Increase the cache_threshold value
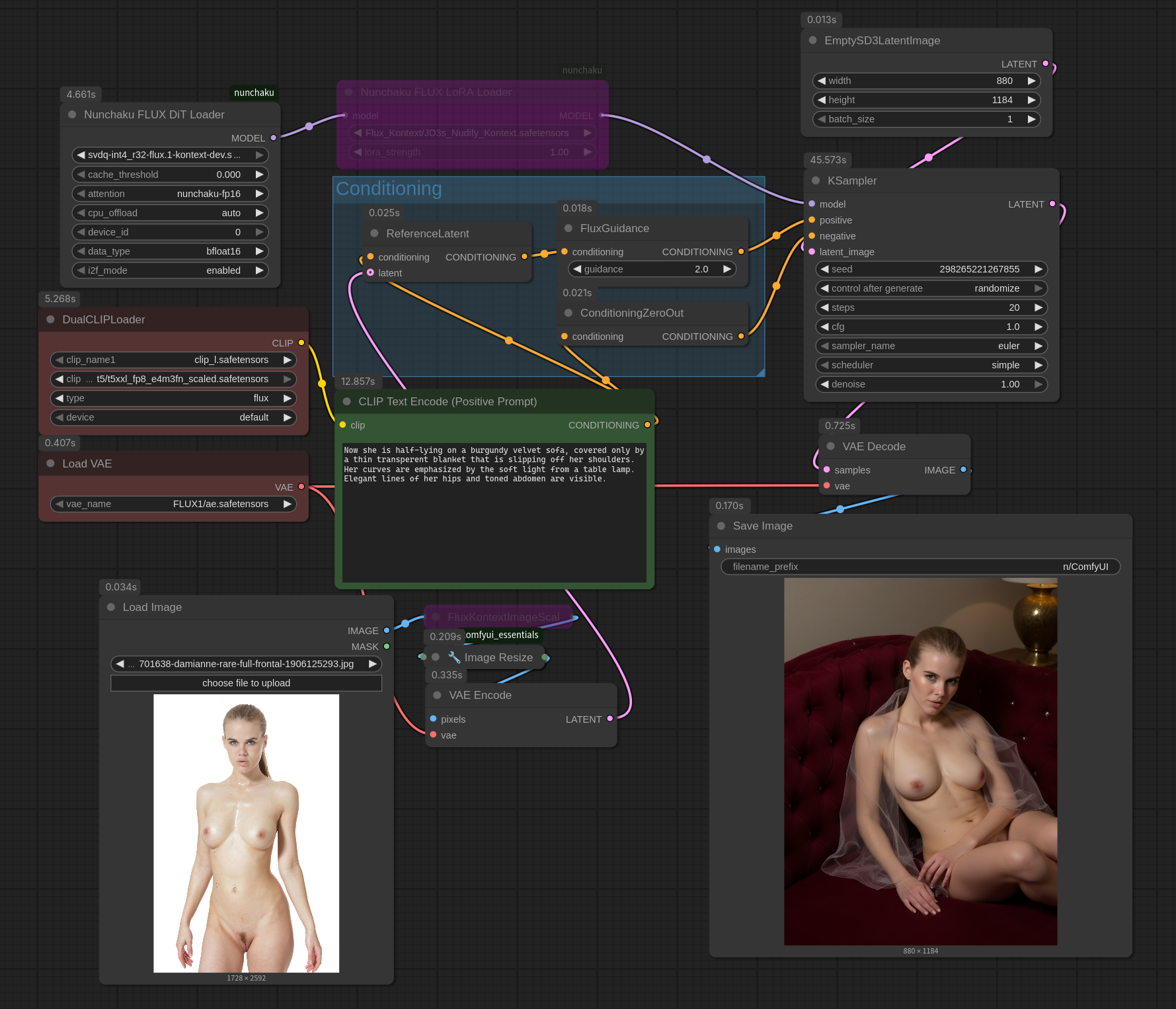1176x1009 pixels. pos(259,175)
